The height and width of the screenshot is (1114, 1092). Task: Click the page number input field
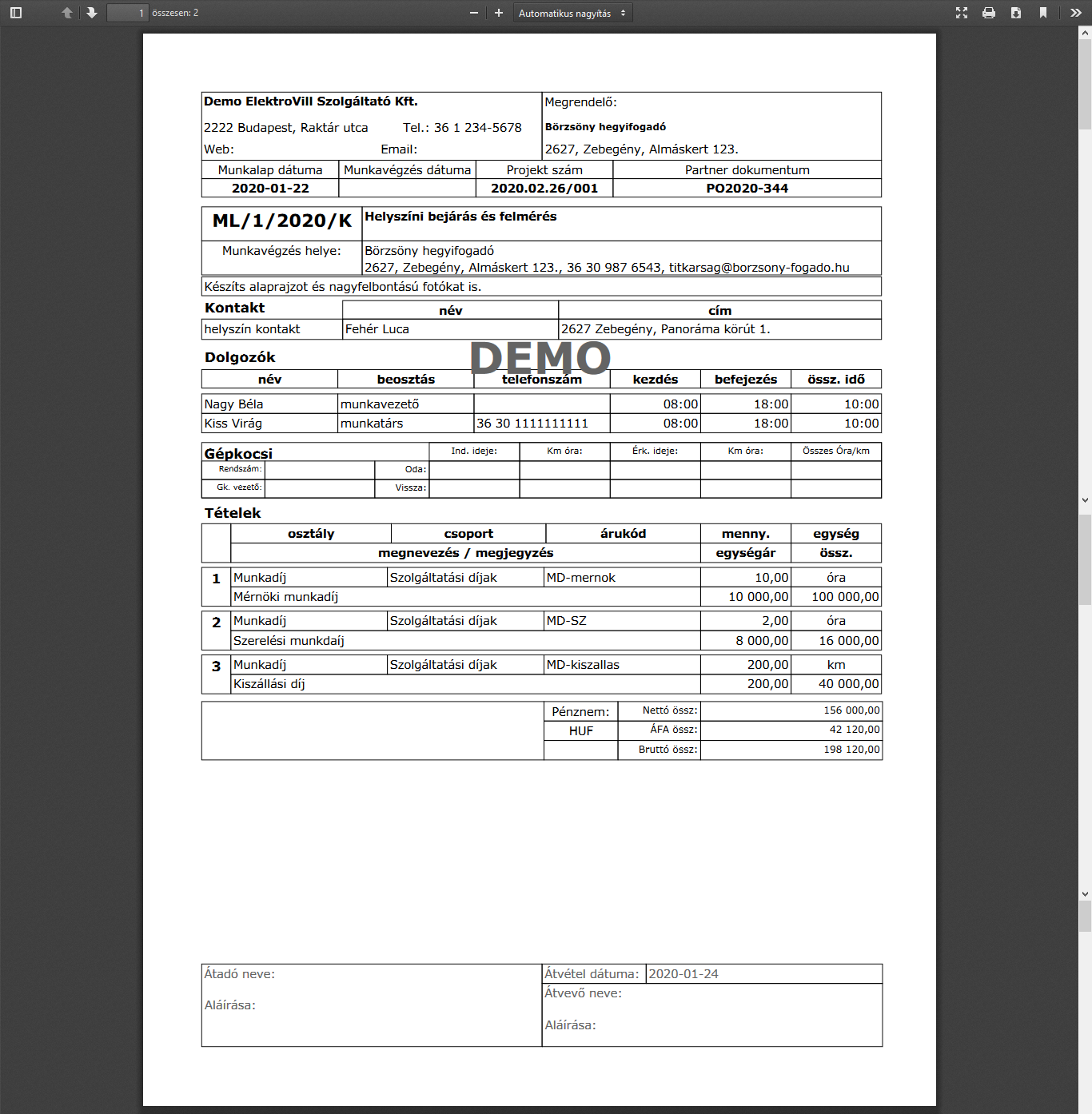(128, 13)
